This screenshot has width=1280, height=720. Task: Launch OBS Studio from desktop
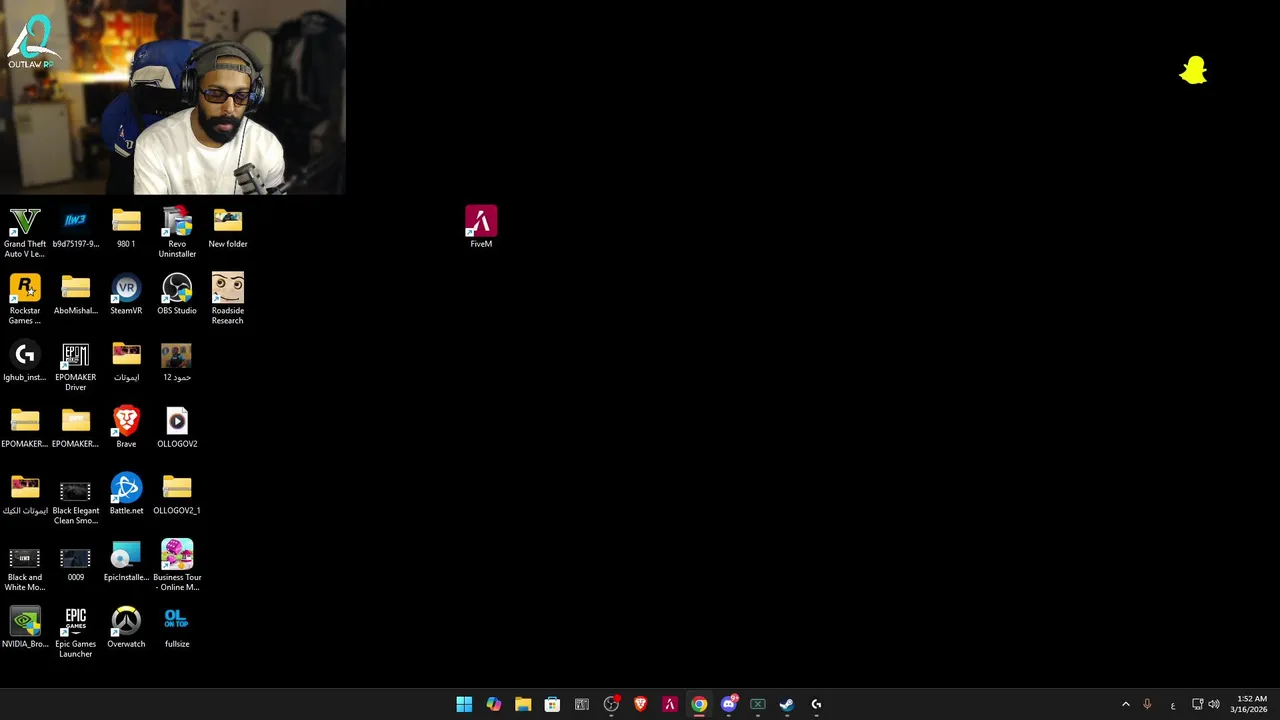point(177,295)
